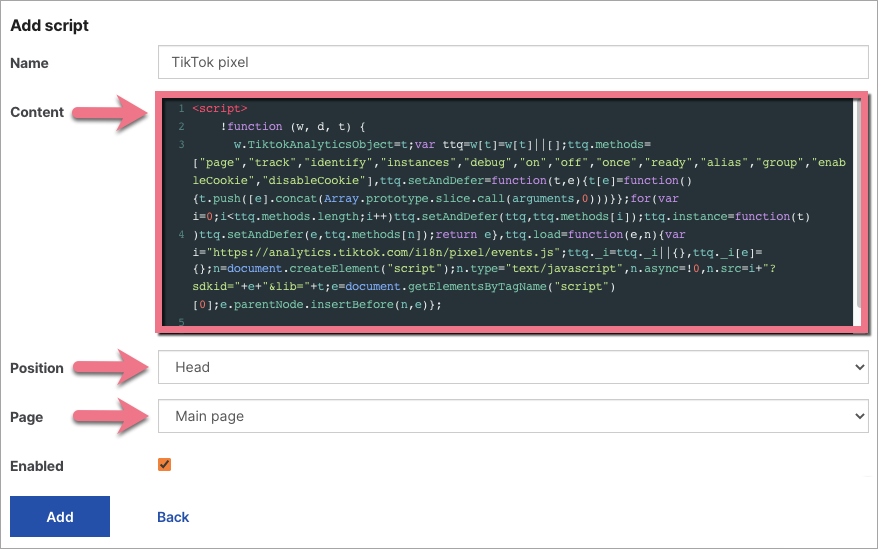
Task: Expand the Page dropdown showing Main page
Action: click(x=512, y=416)
